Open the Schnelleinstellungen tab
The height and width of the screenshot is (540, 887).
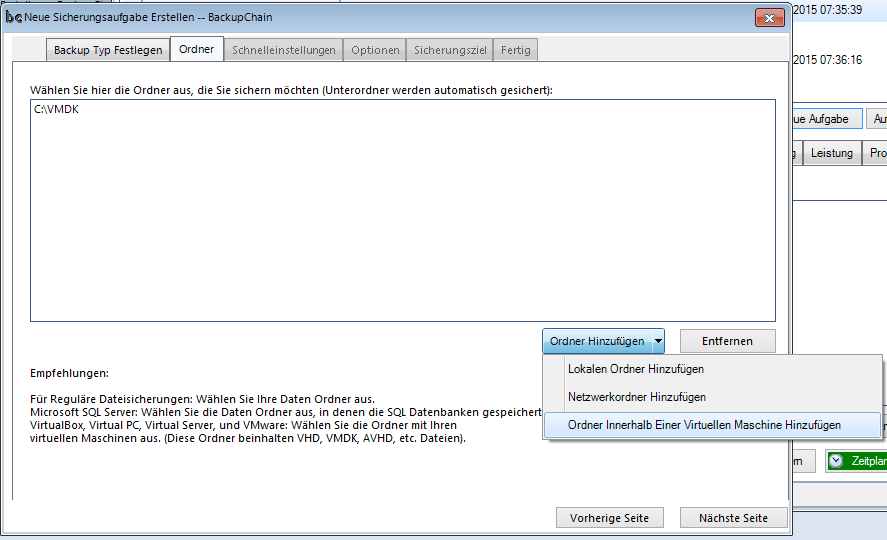click(x=283, y=50)
